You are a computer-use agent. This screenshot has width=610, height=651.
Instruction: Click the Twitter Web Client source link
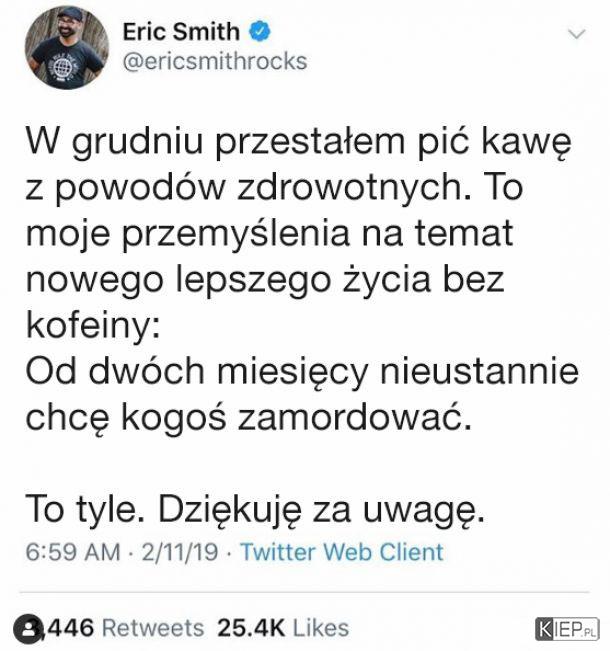click(x=342, y=552)
